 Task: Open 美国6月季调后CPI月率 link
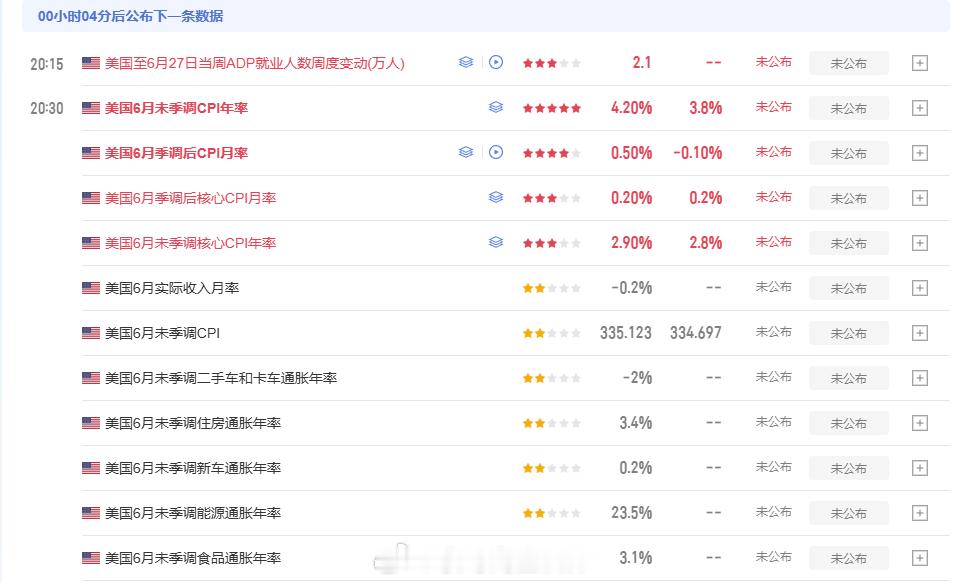pos(176,153)
